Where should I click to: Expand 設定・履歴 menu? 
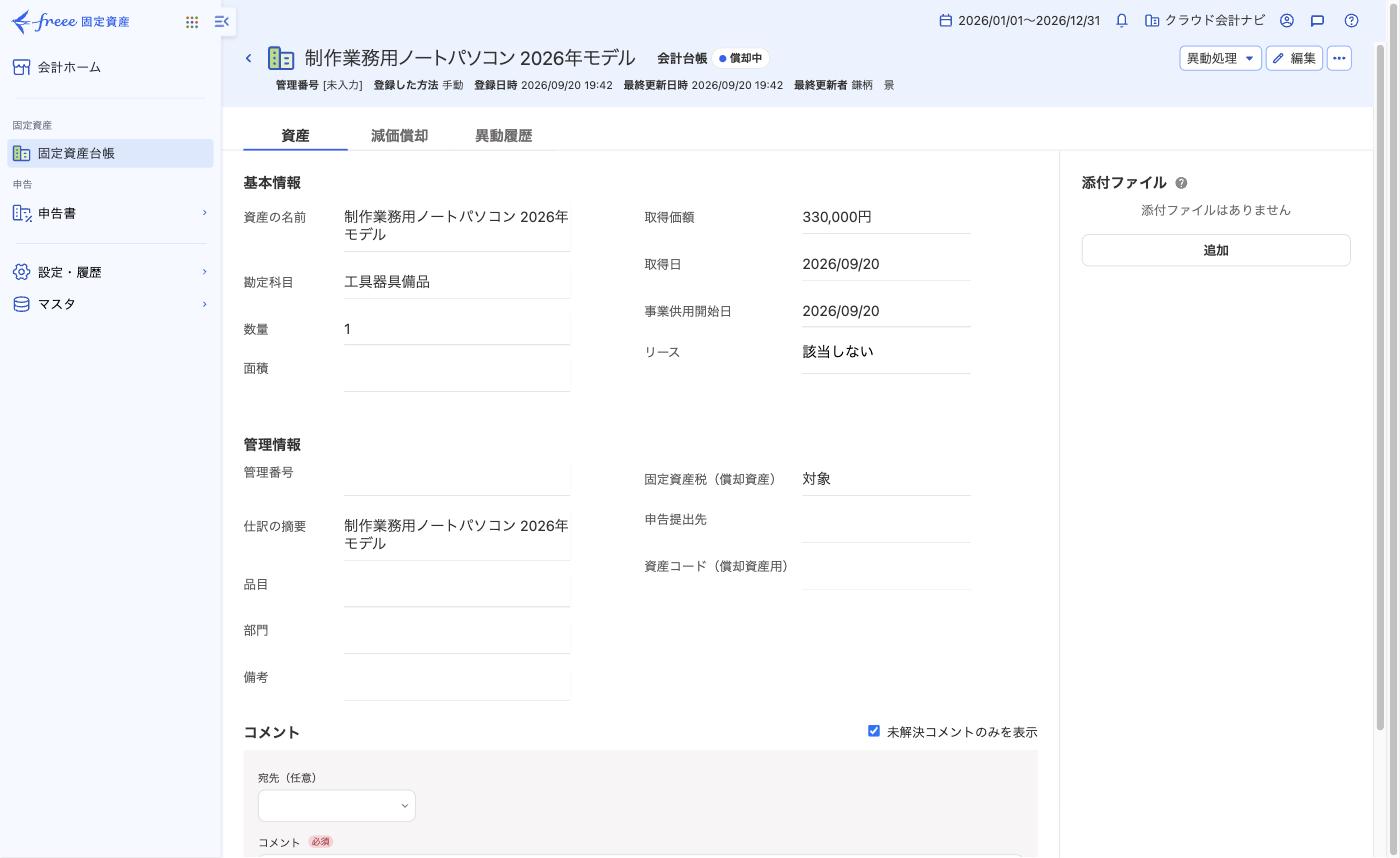[x=110, y=272]
